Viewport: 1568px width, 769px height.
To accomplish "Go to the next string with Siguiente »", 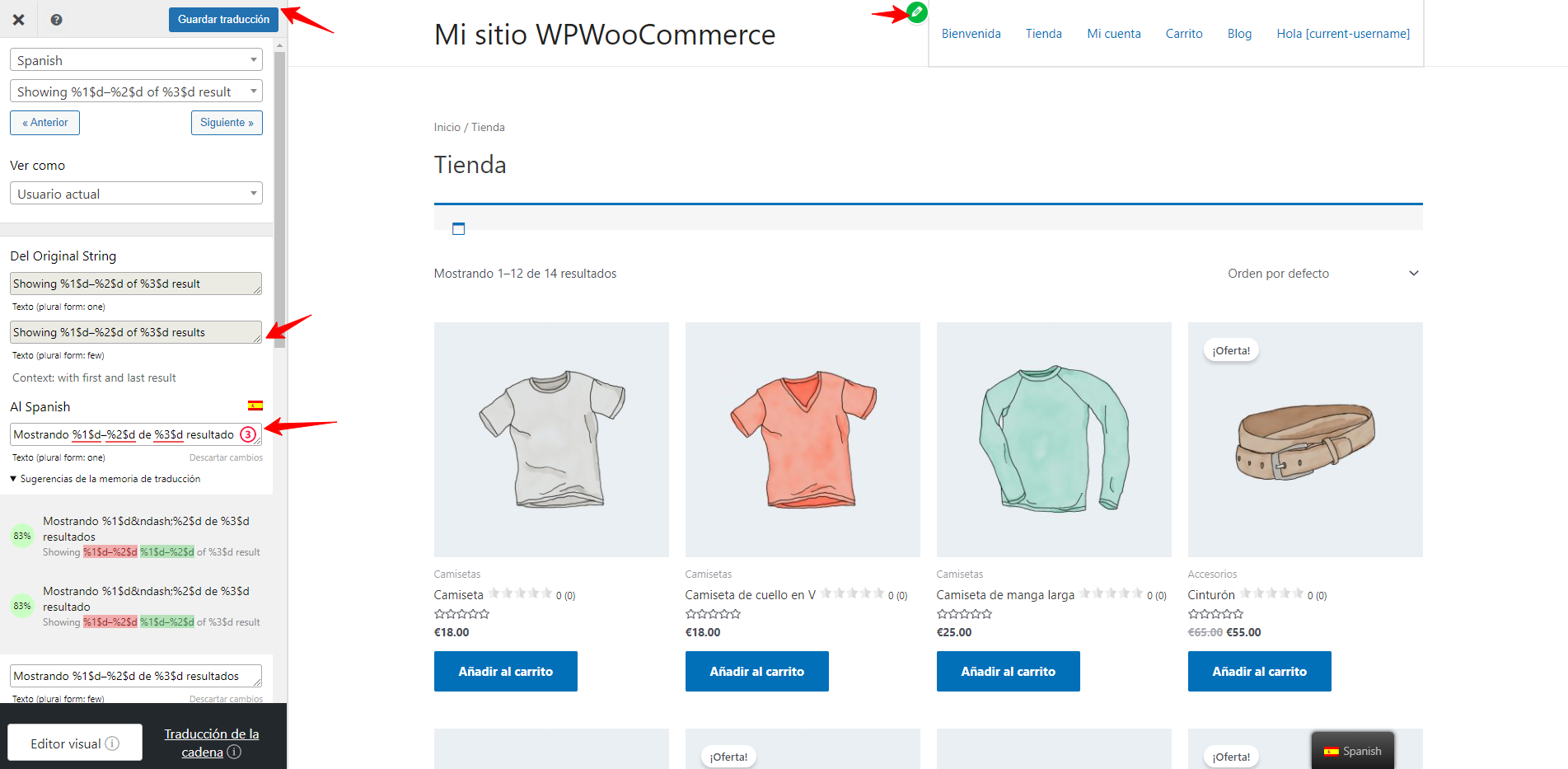I will click(x=227, y=123).
